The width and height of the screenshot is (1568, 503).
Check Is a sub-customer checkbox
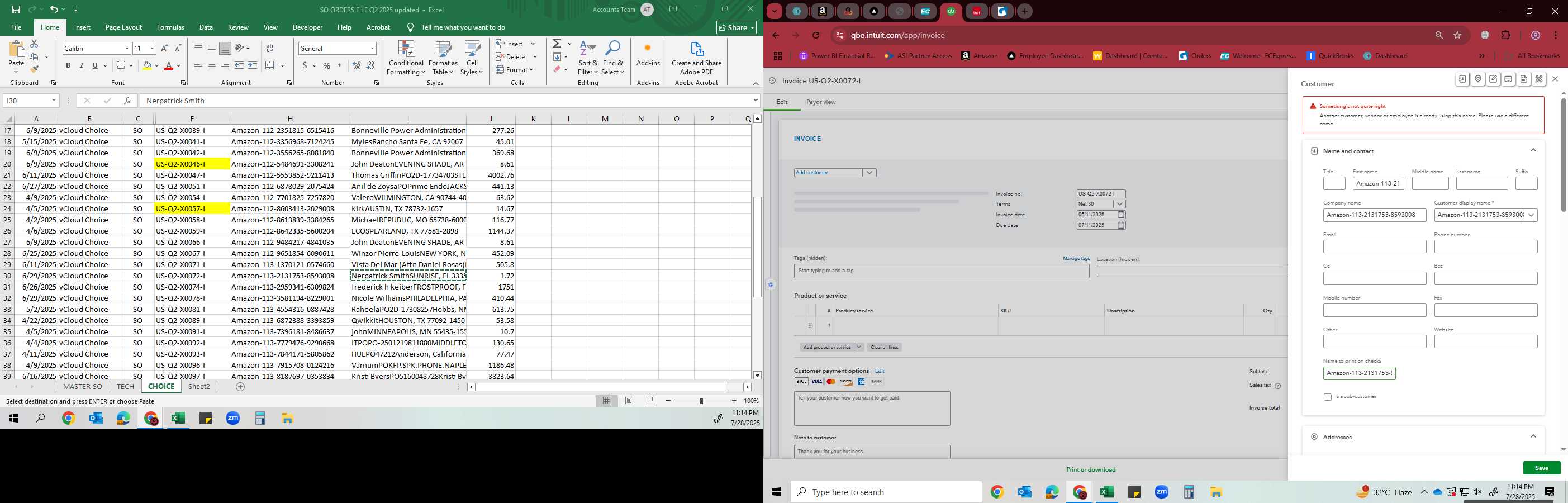[x=1328, y=397]
